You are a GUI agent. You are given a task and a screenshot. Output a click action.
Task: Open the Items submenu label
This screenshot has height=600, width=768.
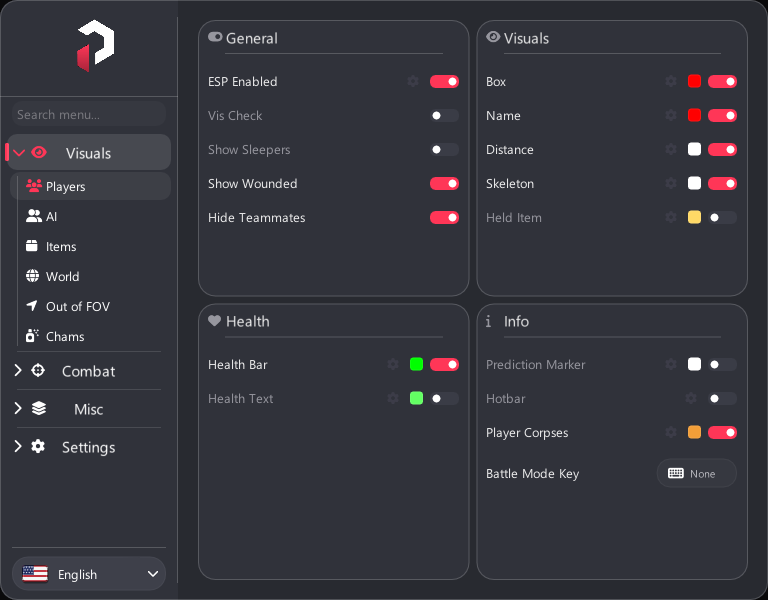(x=61, y=246)
